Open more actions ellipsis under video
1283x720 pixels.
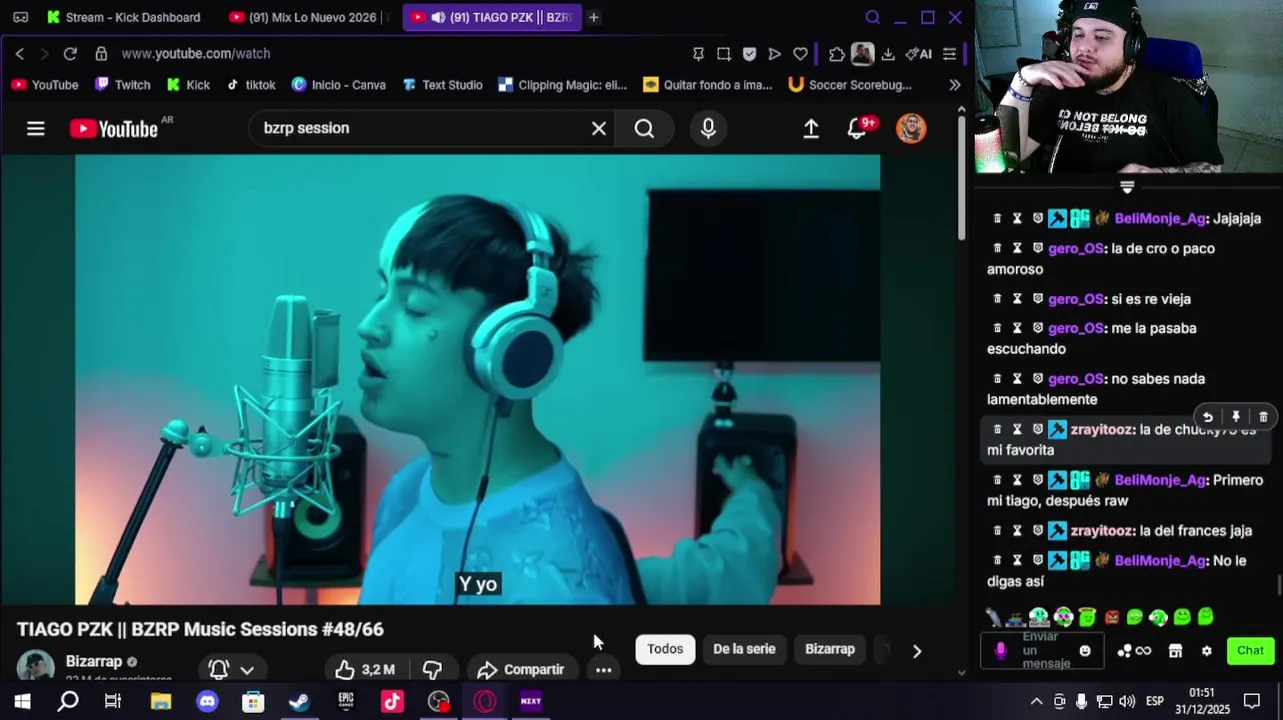coord(603,669)
